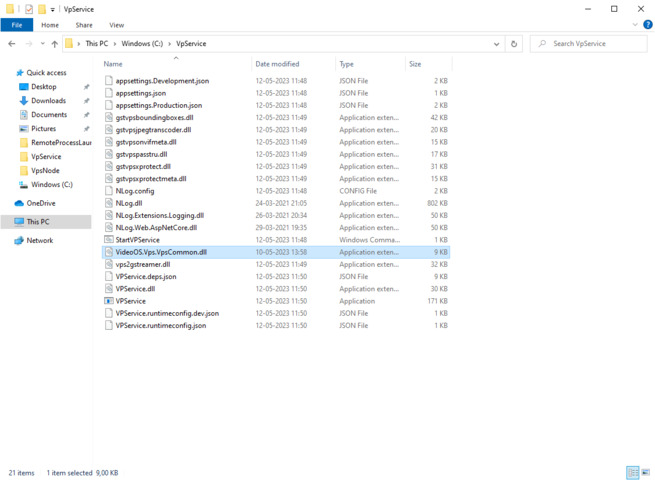Open the recent locations dropdown arrow

42,44
